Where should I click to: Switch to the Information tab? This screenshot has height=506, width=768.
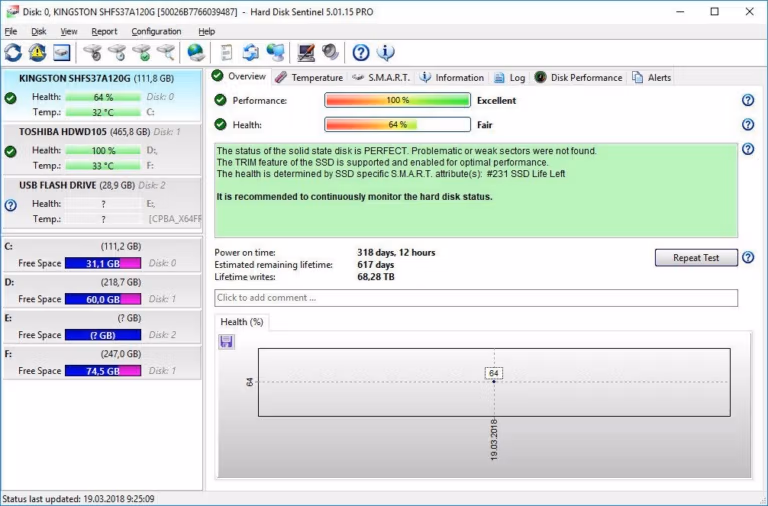click(452, 77)
